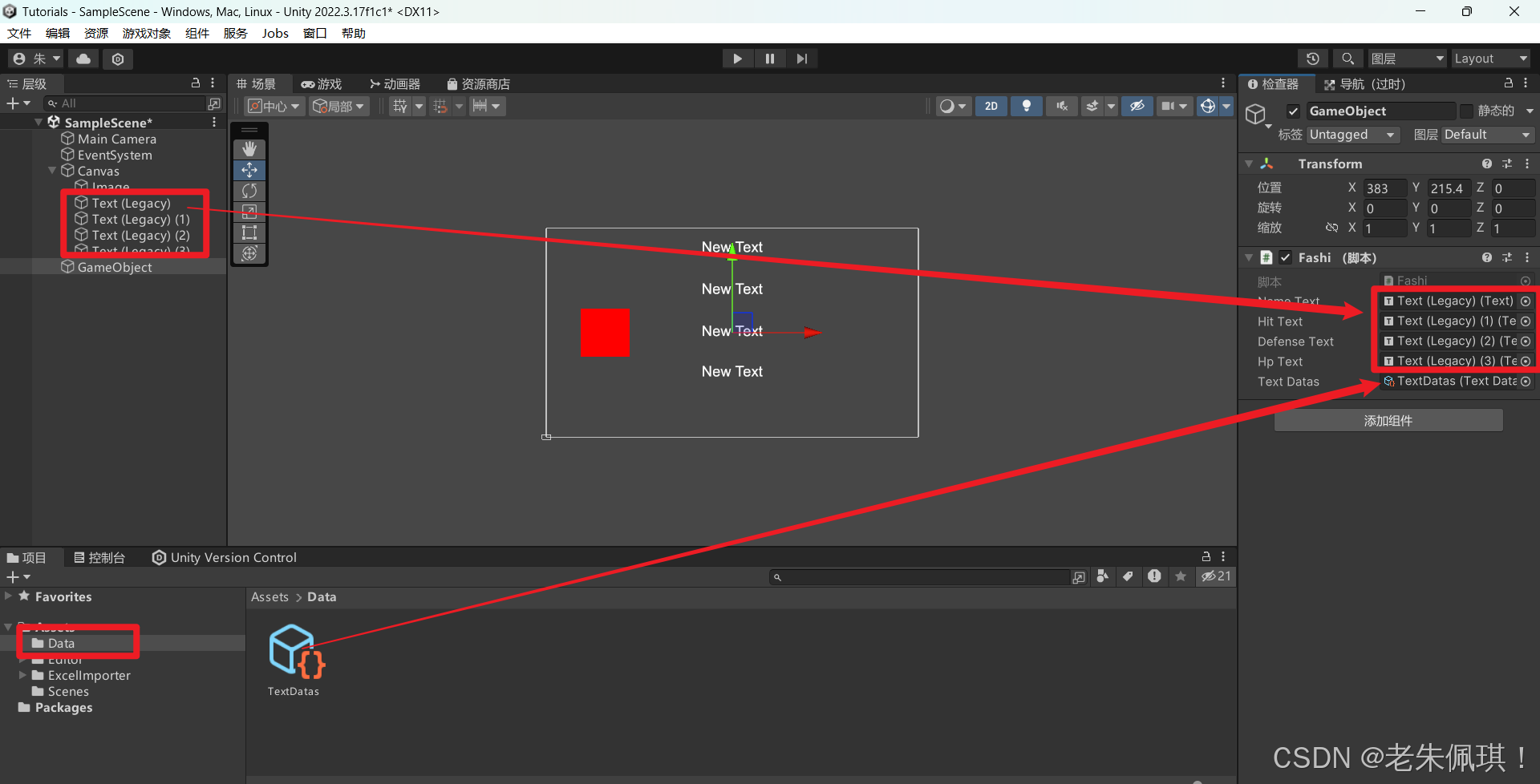Toggle 2D scene view mode
This screenshot has height=784, width=1540.
click(x=991, y=106)
